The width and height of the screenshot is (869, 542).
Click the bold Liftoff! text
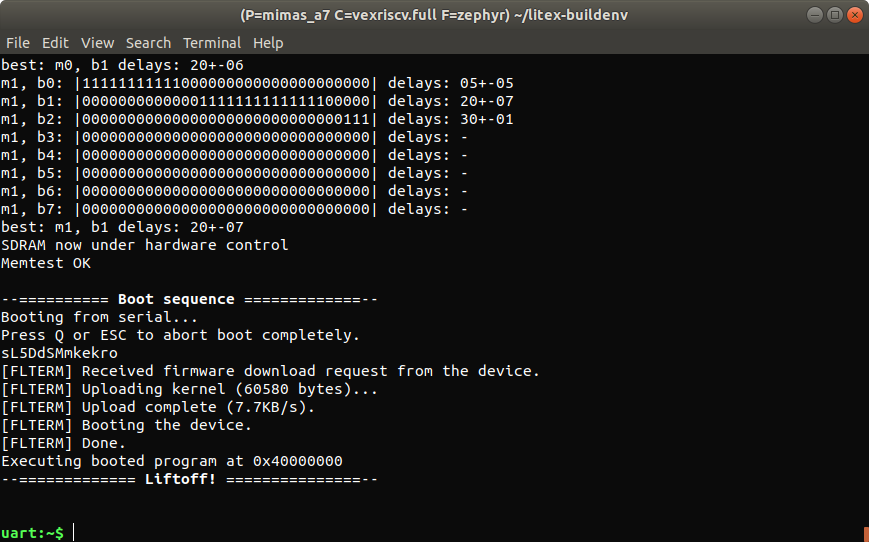(185, 479)
